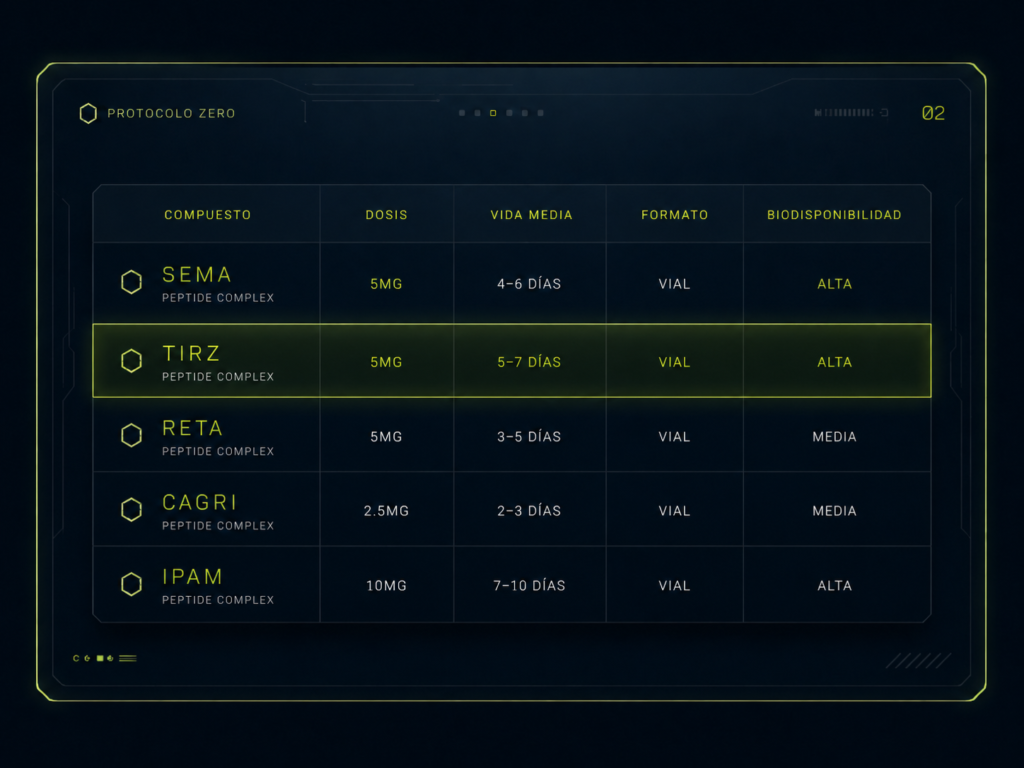Go to the highlighted third page dot
Viewport: 1024px width, 768px height.
point(493,113)
